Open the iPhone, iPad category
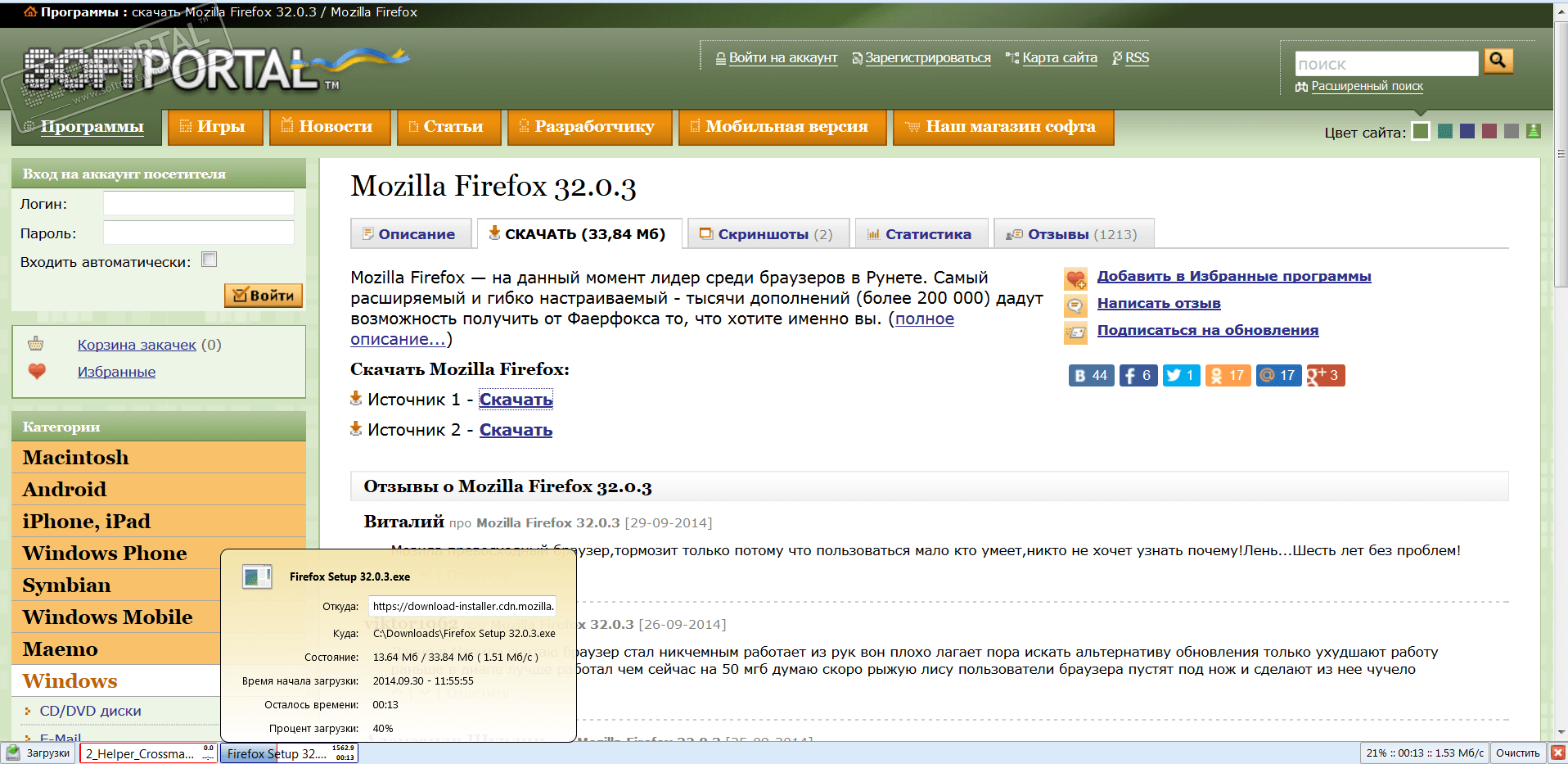 [x=159, y=521]
